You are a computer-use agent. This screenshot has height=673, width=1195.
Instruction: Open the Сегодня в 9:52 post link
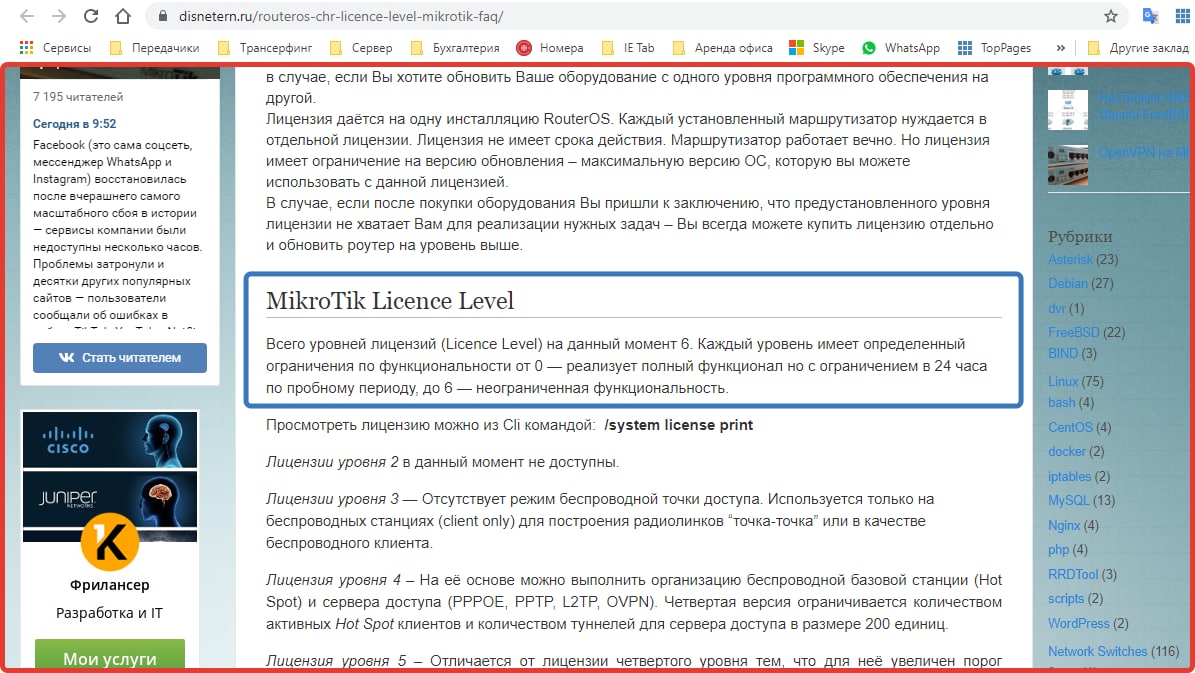[x=74, y=123]
